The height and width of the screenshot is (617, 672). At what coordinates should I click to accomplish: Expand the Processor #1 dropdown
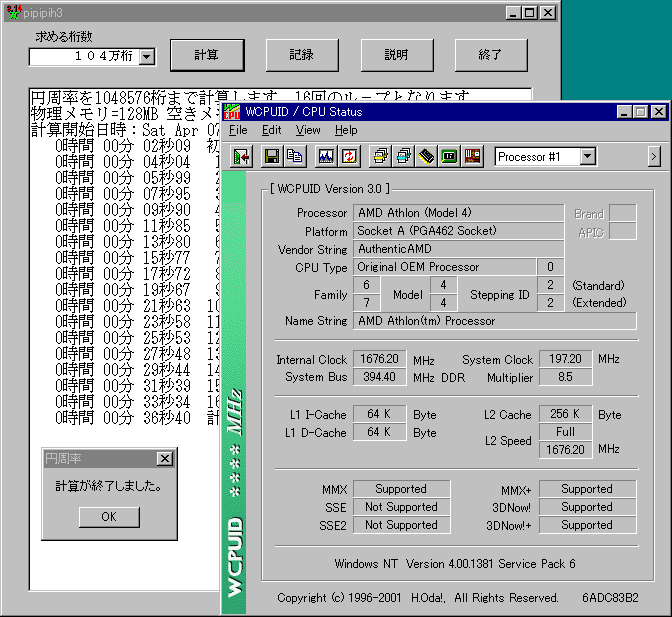[587, 157]
